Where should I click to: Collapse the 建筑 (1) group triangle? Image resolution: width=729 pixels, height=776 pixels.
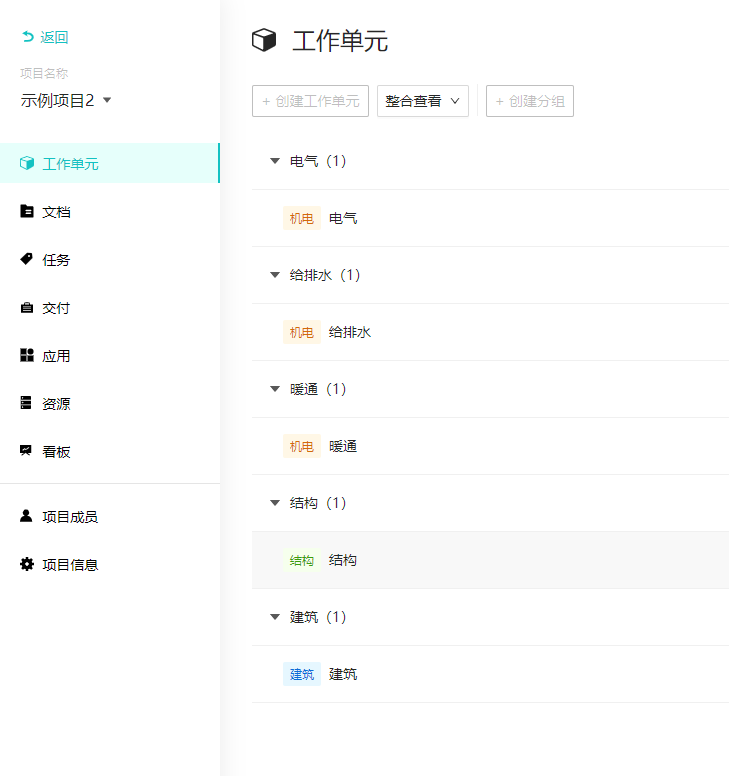(275, 617)
